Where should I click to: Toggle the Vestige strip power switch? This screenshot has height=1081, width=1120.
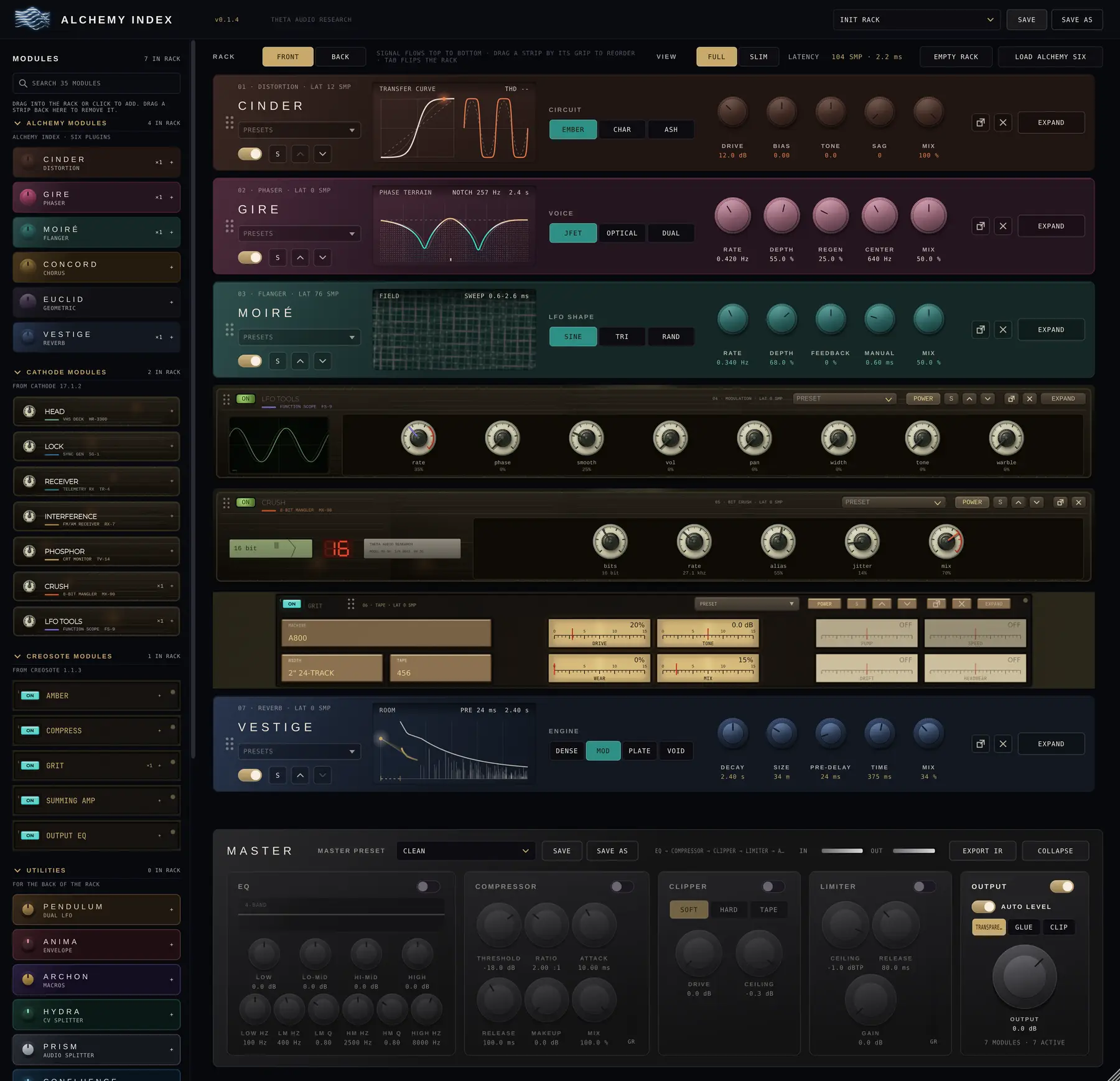[250, 775]
